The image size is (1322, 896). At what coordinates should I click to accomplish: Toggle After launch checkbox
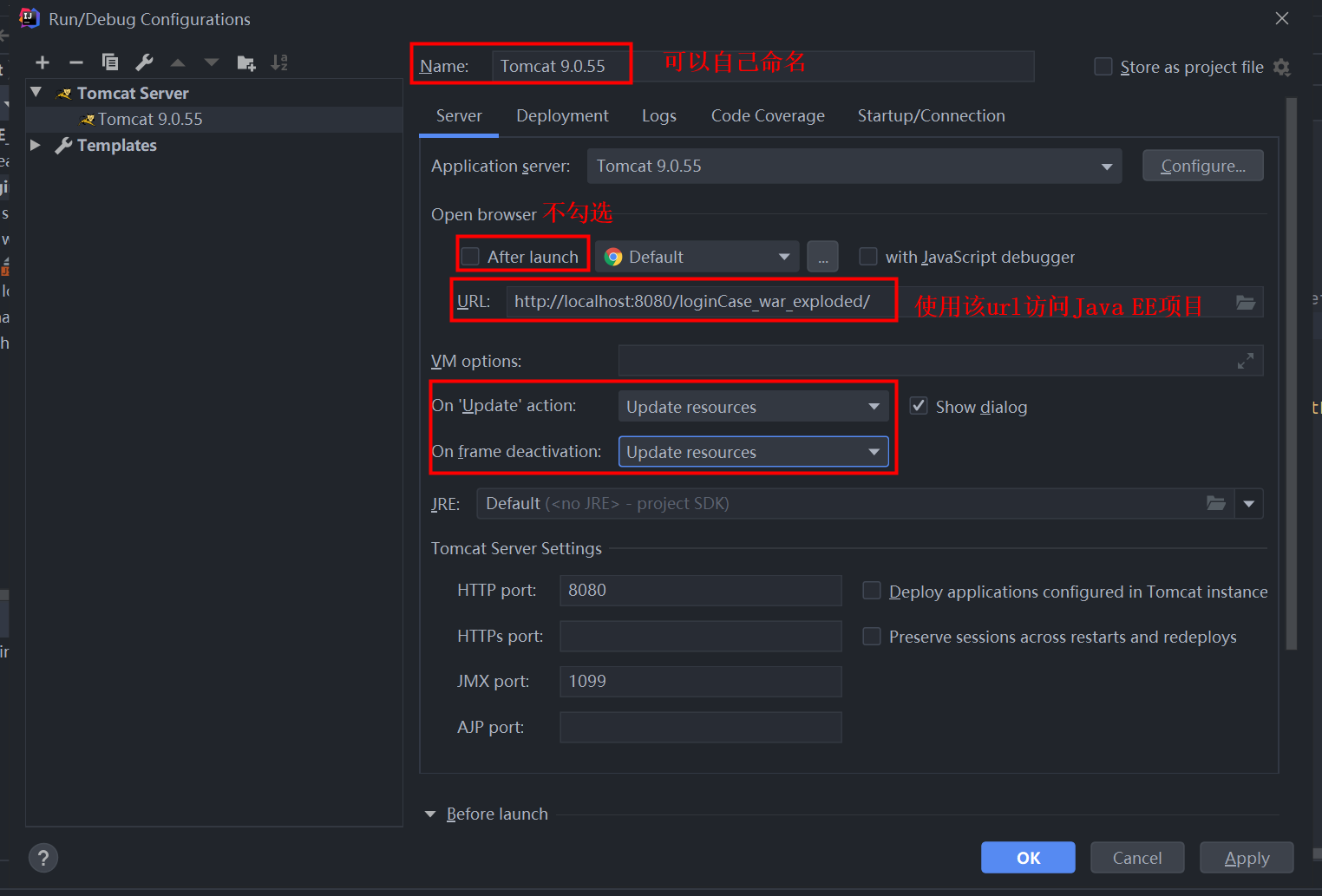pyautogui.click(x=470, y=256)
